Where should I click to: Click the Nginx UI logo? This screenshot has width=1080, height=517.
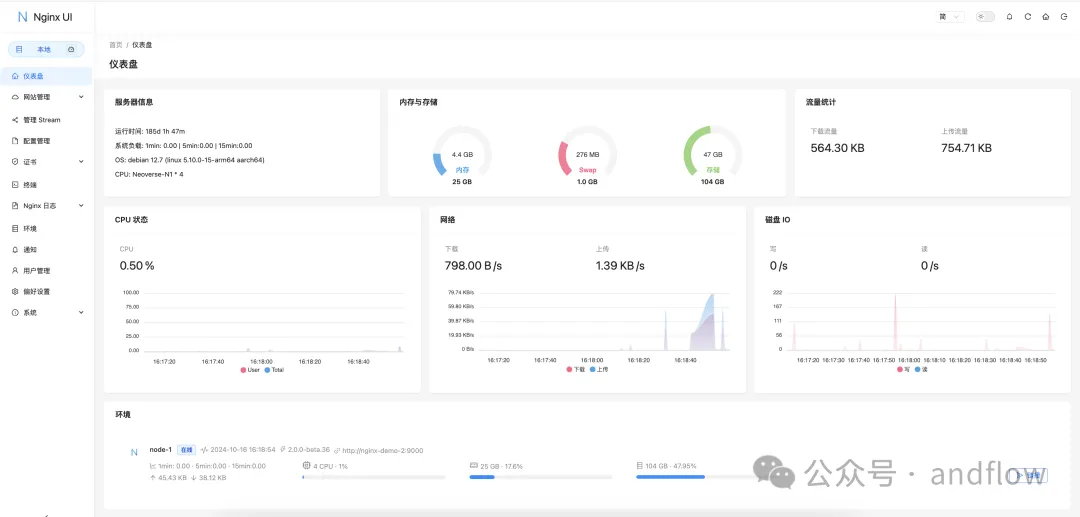point(42,17)
